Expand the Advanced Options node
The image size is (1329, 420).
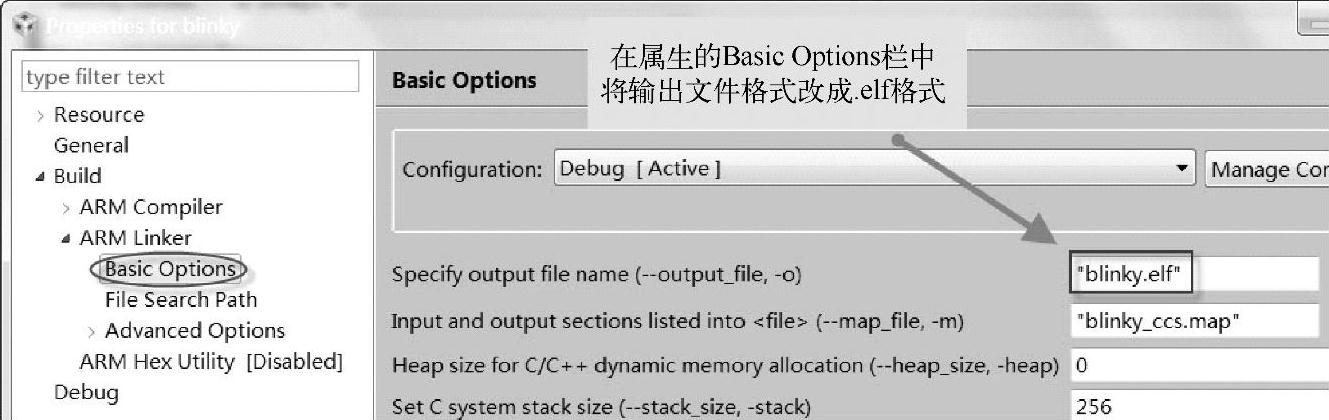tap(92, 332)
